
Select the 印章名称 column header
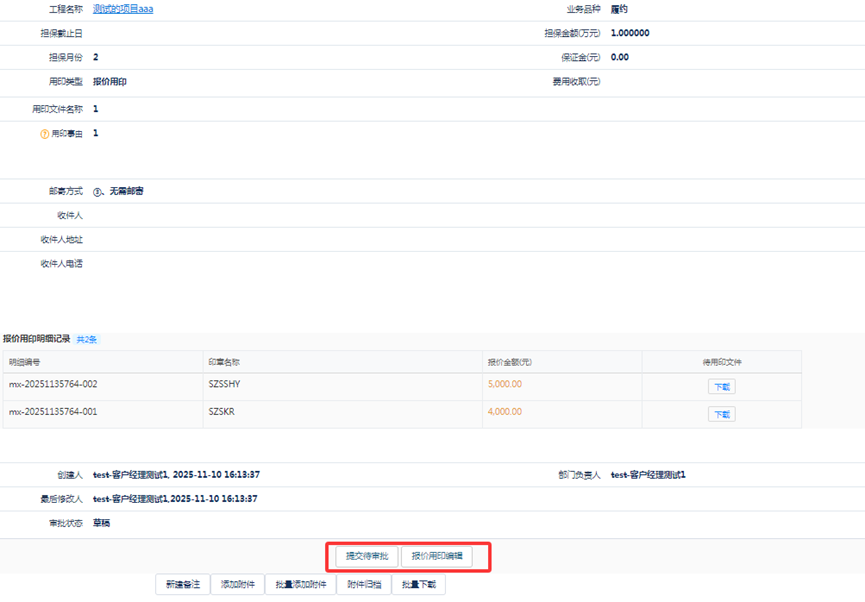224,362
